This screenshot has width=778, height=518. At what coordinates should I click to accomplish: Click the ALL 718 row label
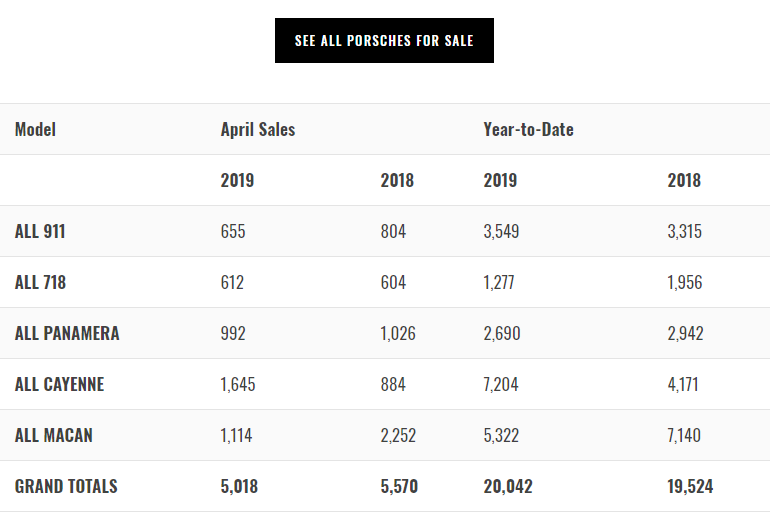40,283
